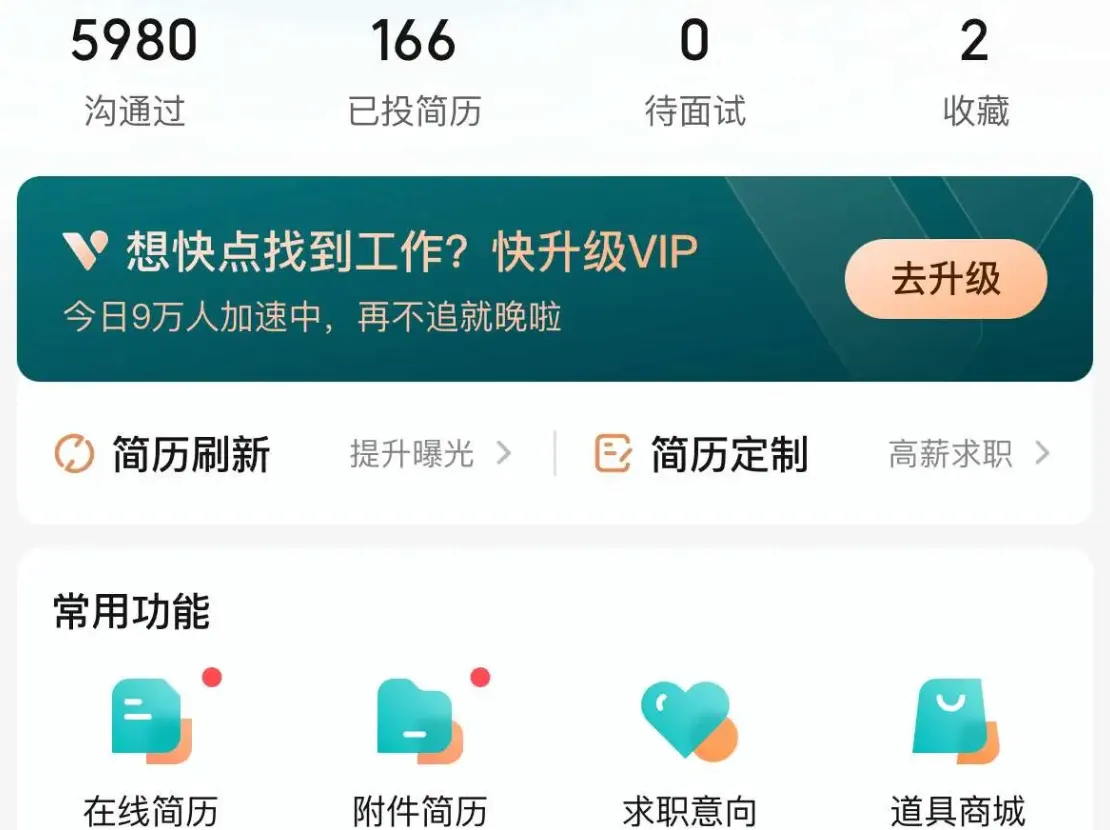Viewport: 1110px width, 830px height.
Task: Open the 高薪求职 link
Action: [x=950, y=453]
